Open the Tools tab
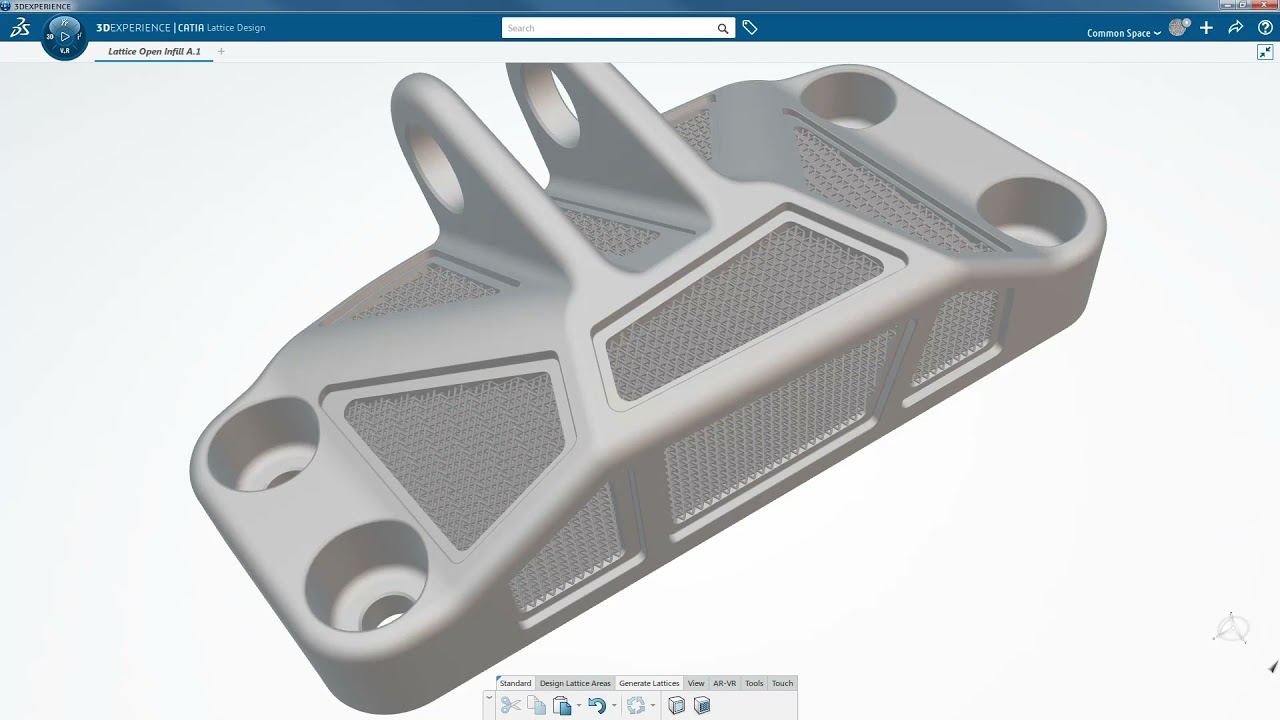1280x720 pixels. (754, 683)
